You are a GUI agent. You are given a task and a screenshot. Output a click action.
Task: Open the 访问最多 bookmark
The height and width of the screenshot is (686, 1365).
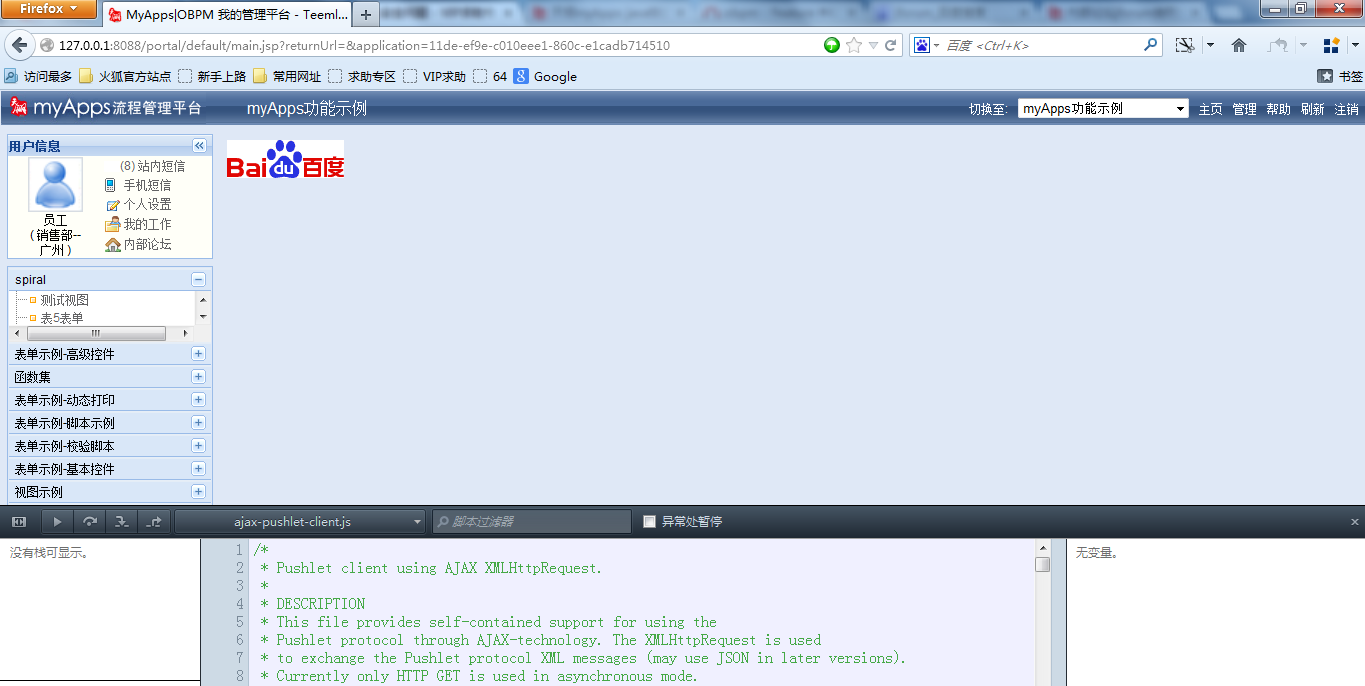(x=38, y=76)
